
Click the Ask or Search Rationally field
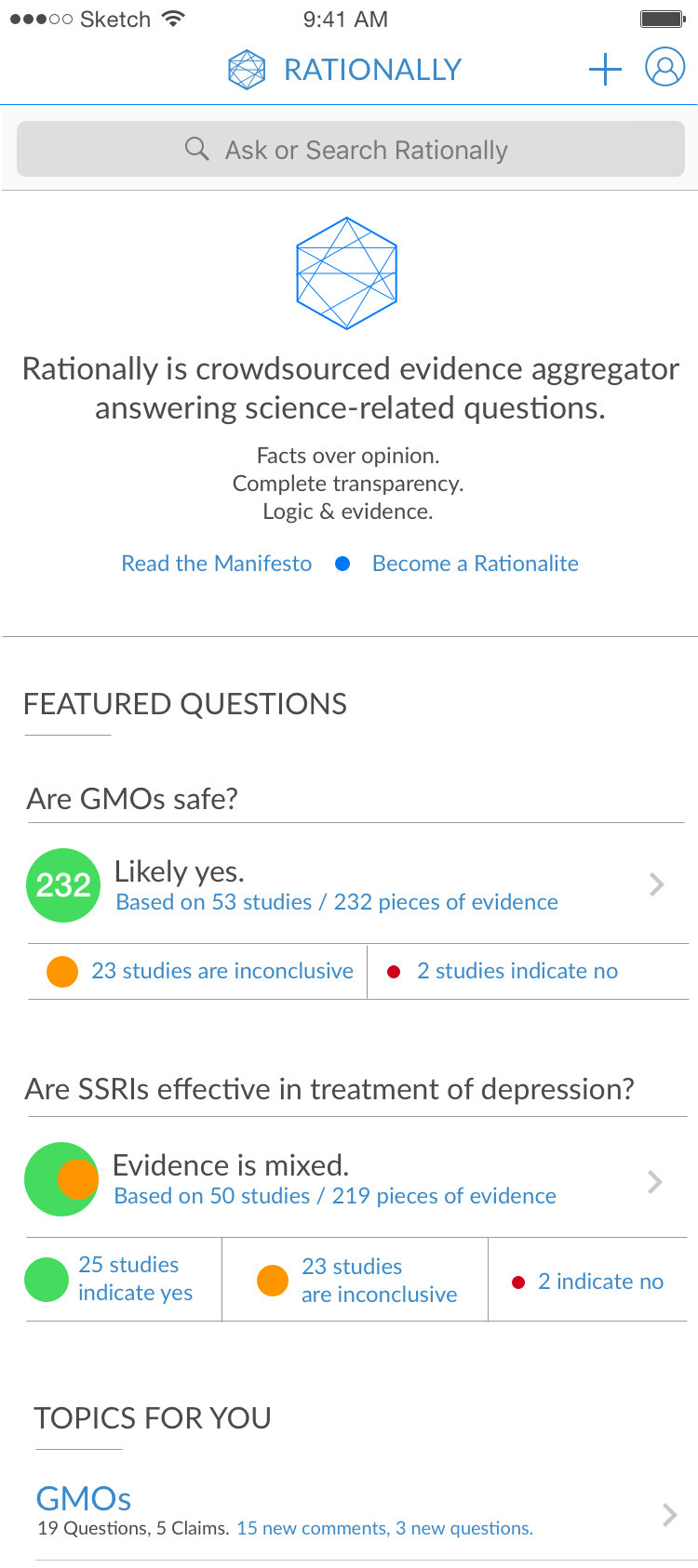pyautogui.click(x=367, y=150)
